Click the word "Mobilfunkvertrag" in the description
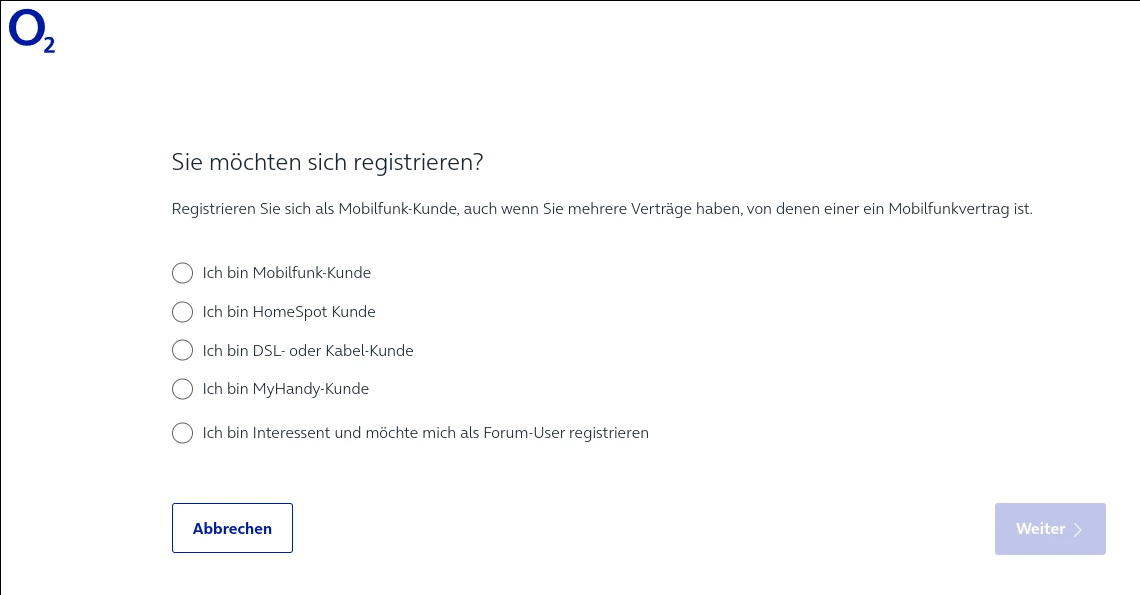The height and width of the screenshot is (595, 1140). [940, 210]
